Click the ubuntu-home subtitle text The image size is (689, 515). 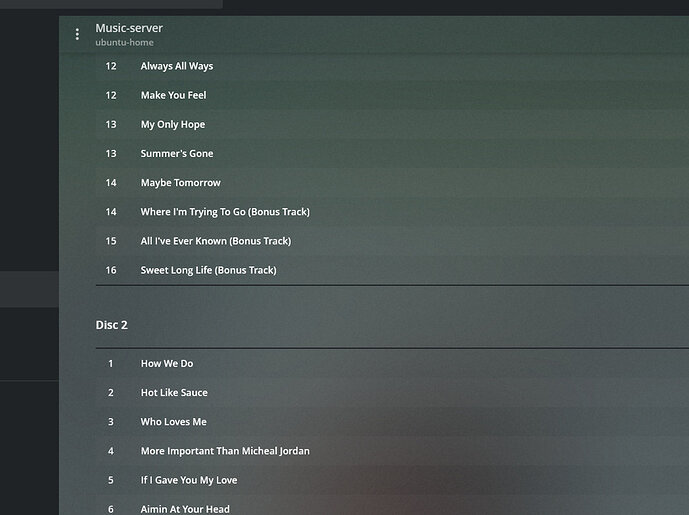point(124,43)
